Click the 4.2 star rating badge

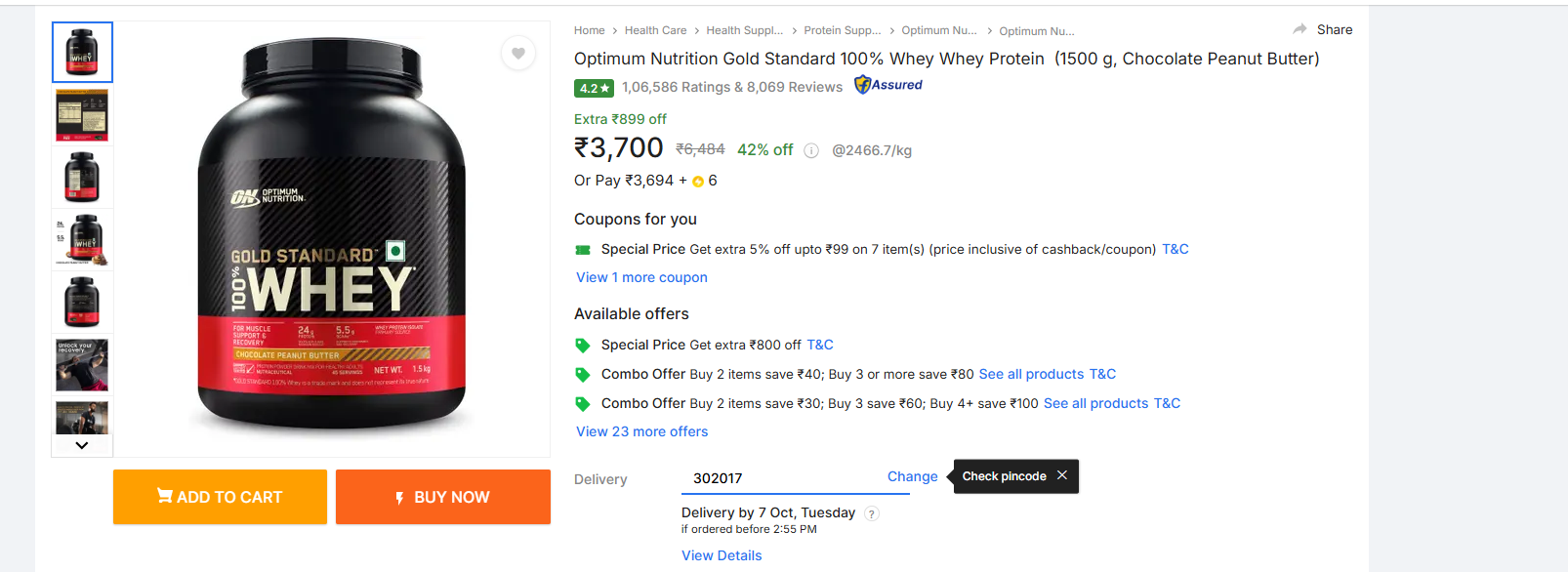tap(594, 88)
